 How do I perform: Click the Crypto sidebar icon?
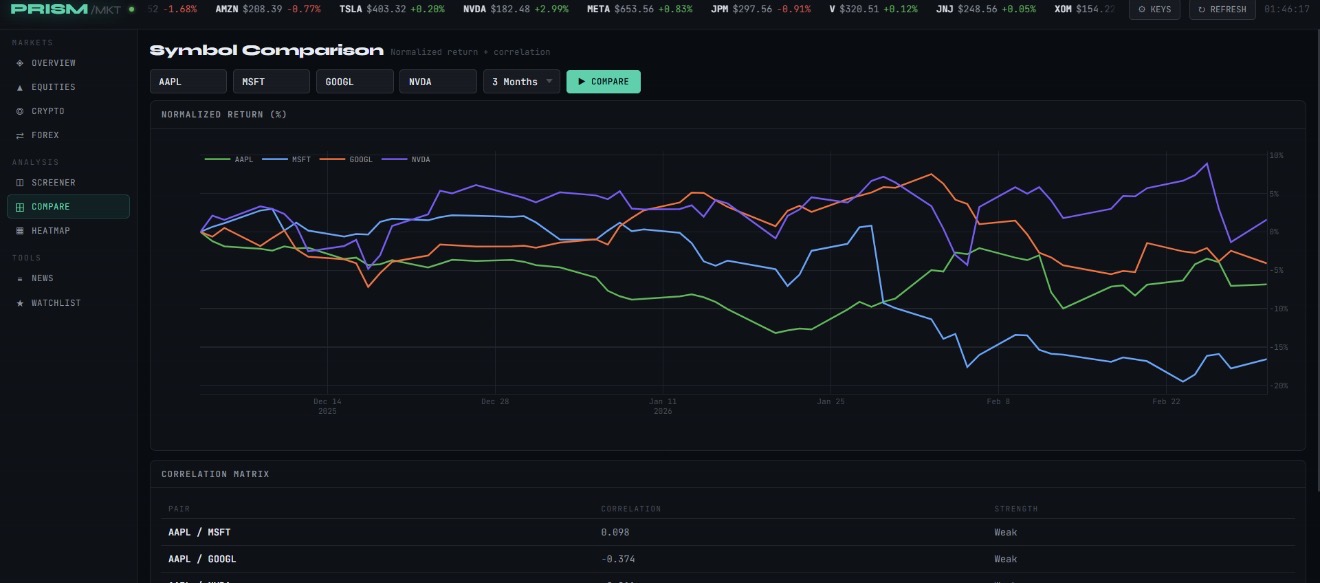pos(20,111)
